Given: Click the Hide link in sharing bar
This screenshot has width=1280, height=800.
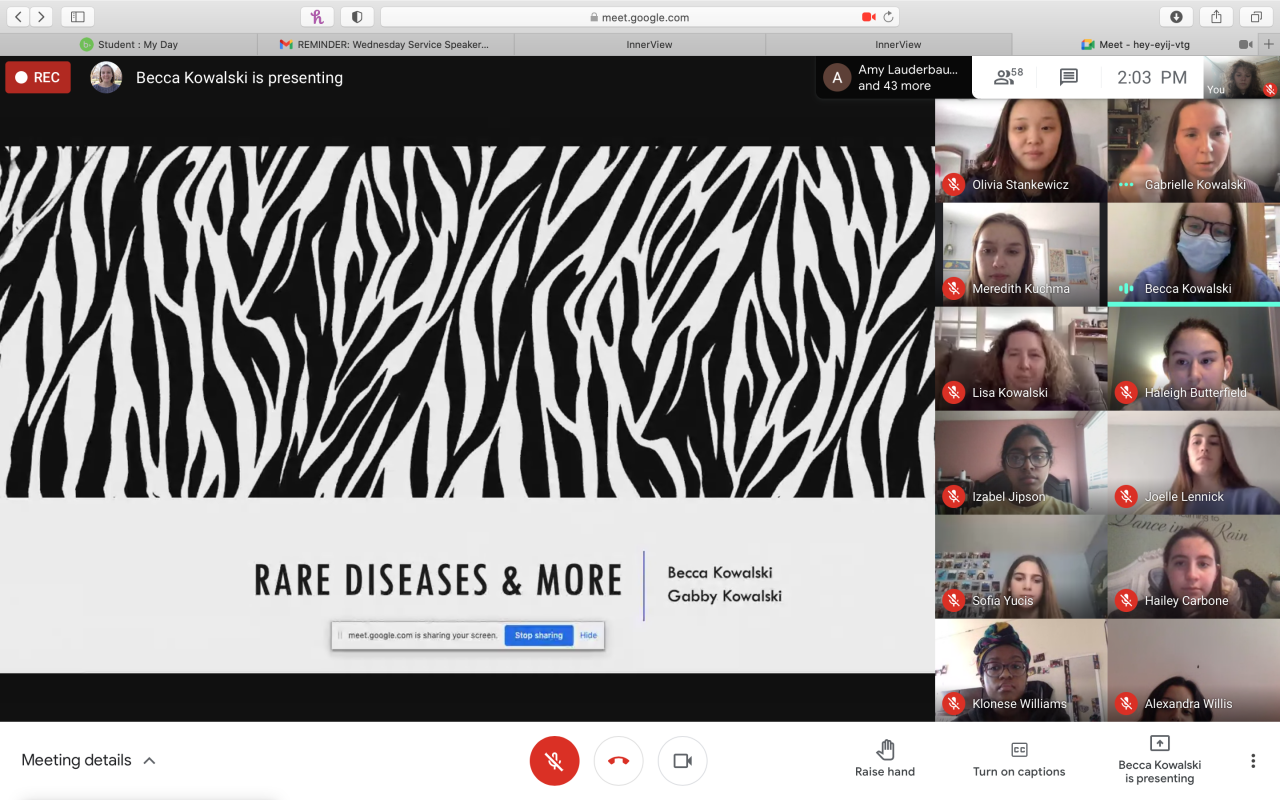Looking at the screenshot, I should tap(589, 635).
